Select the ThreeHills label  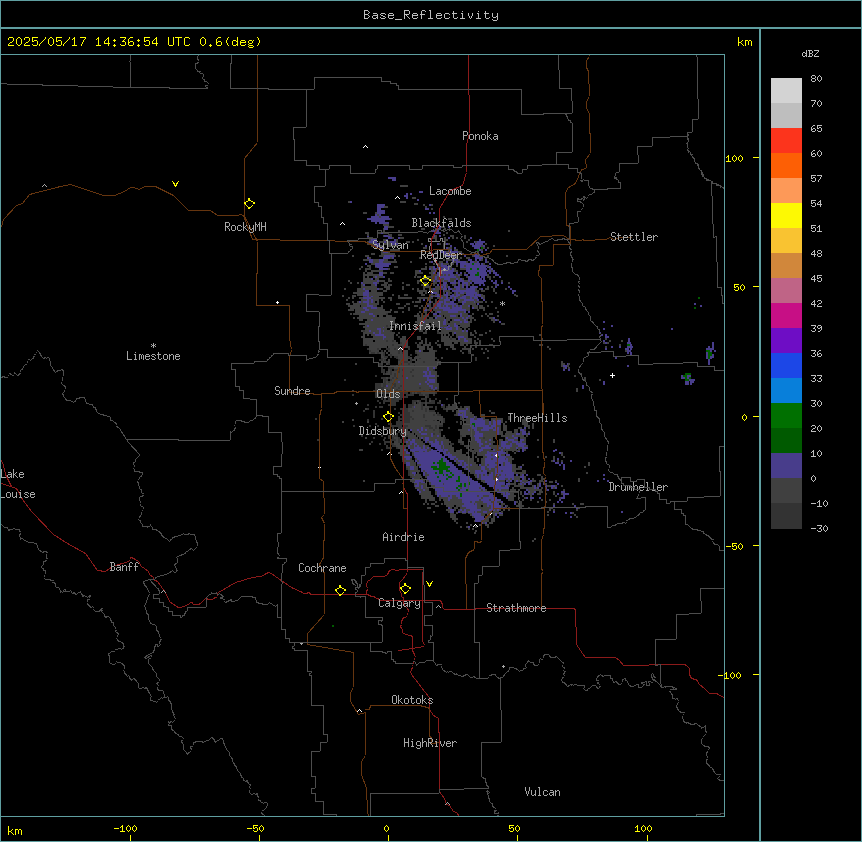pyautogui.click(x=537, y=418)
